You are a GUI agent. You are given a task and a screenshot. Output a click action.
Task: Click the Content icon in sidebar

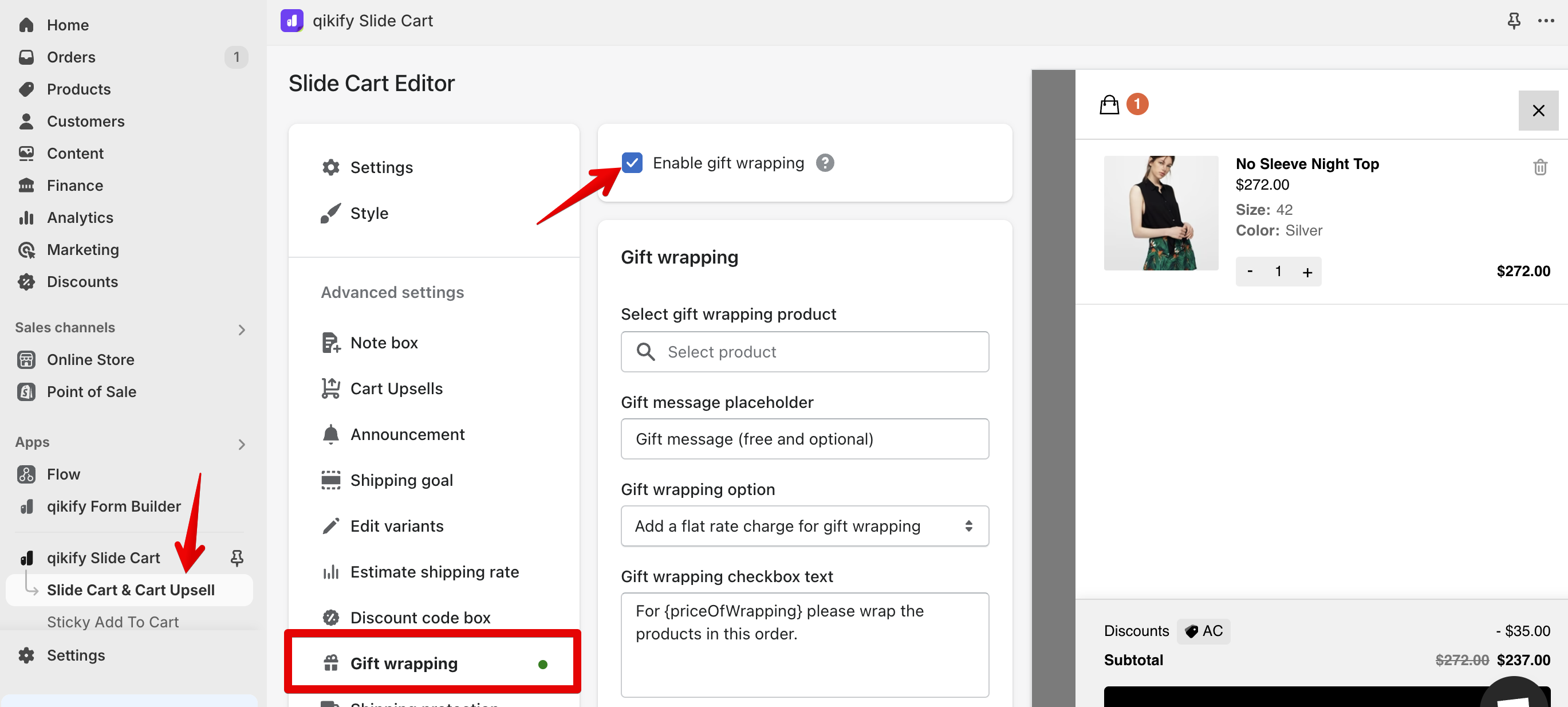[x=26, y=154]
